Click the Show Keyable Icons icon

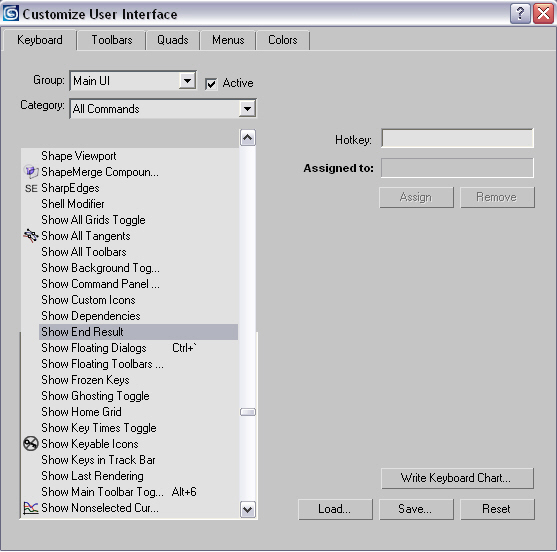31,444
